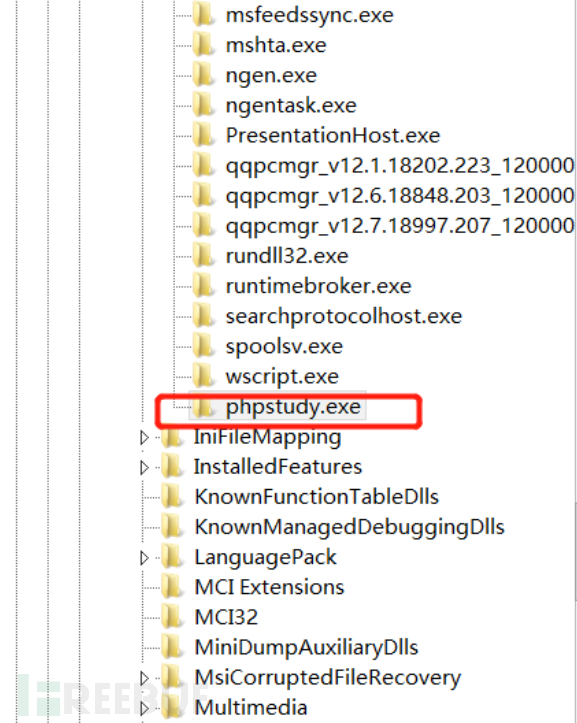
Task: Click folder icon of qqpcmgr_v12.1.18202.223 key
Action: pyautogui.click(x=203, y=165)
